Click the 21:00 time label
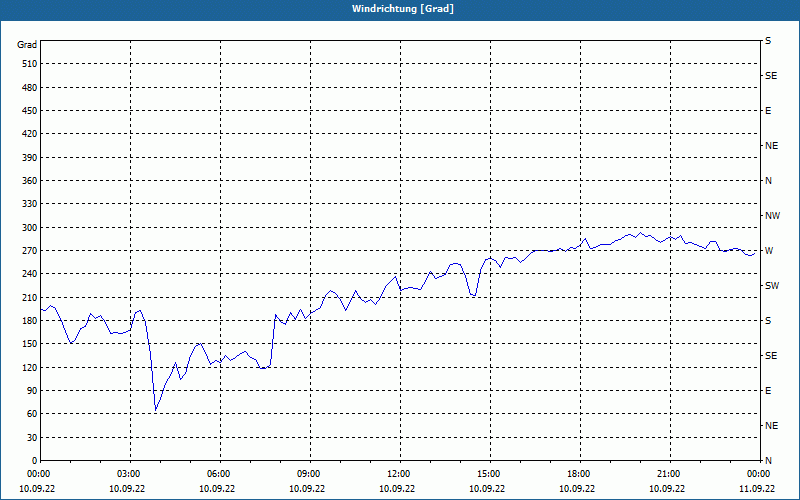The image size is (800, 500). [667, 474]
